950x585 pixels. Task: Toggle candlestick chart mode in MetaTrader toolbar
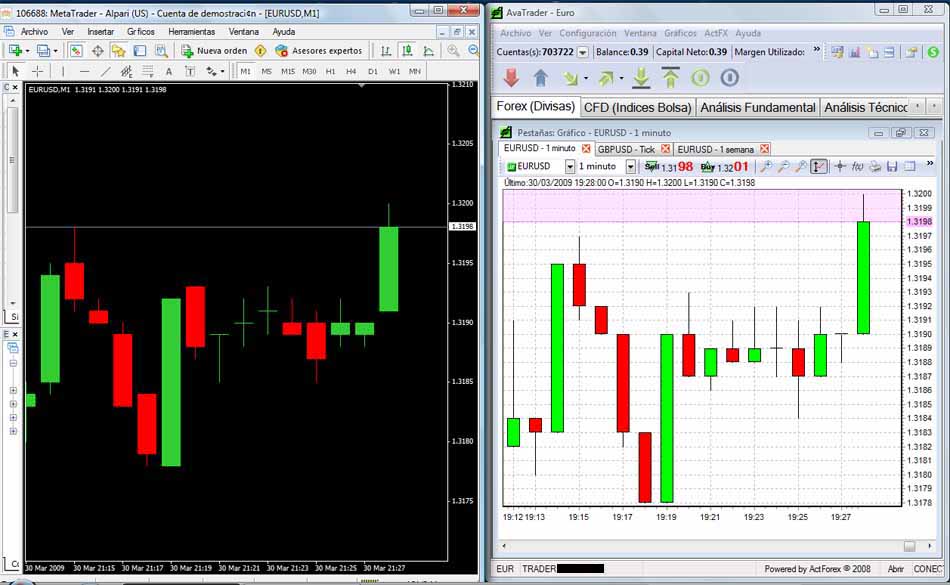click(x=407, y=50)
